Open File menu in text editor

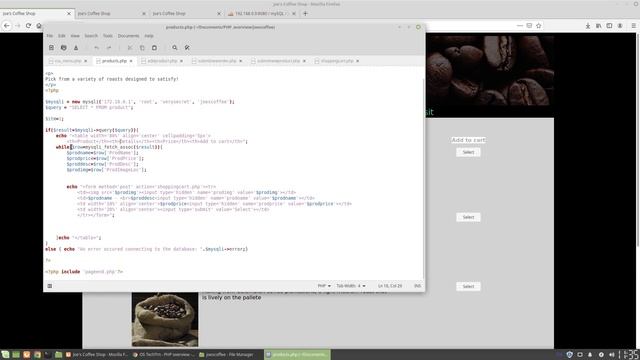click(50, 36)
